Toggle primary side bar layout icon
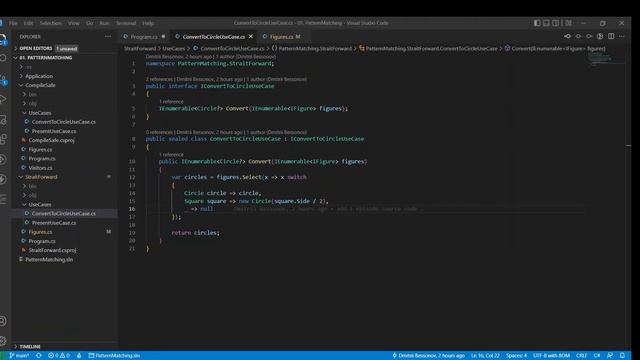 pyautogui.click(x=537, y=23)
